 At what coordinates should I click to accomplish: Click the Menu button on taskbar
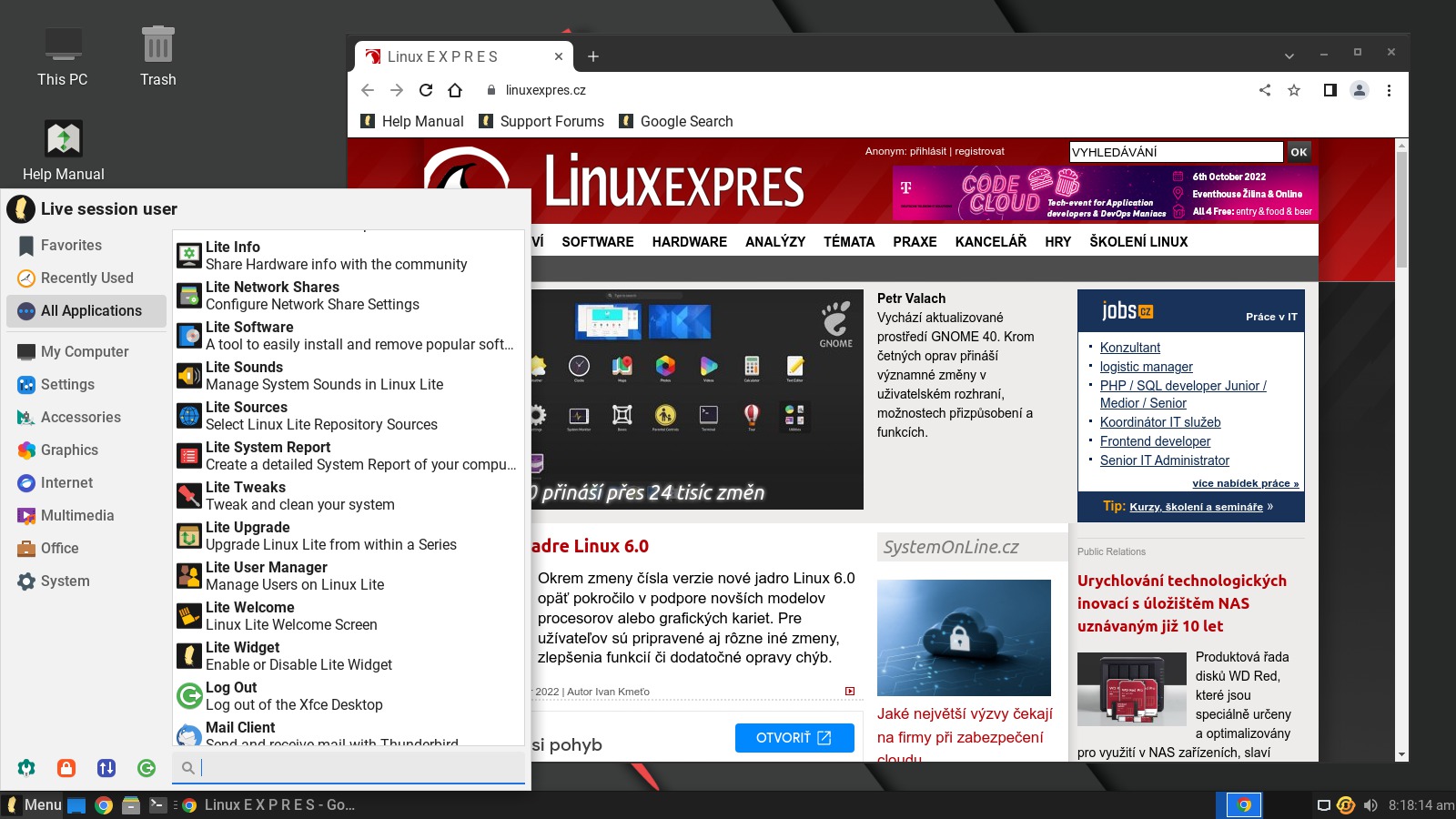(x=34, y=805)
